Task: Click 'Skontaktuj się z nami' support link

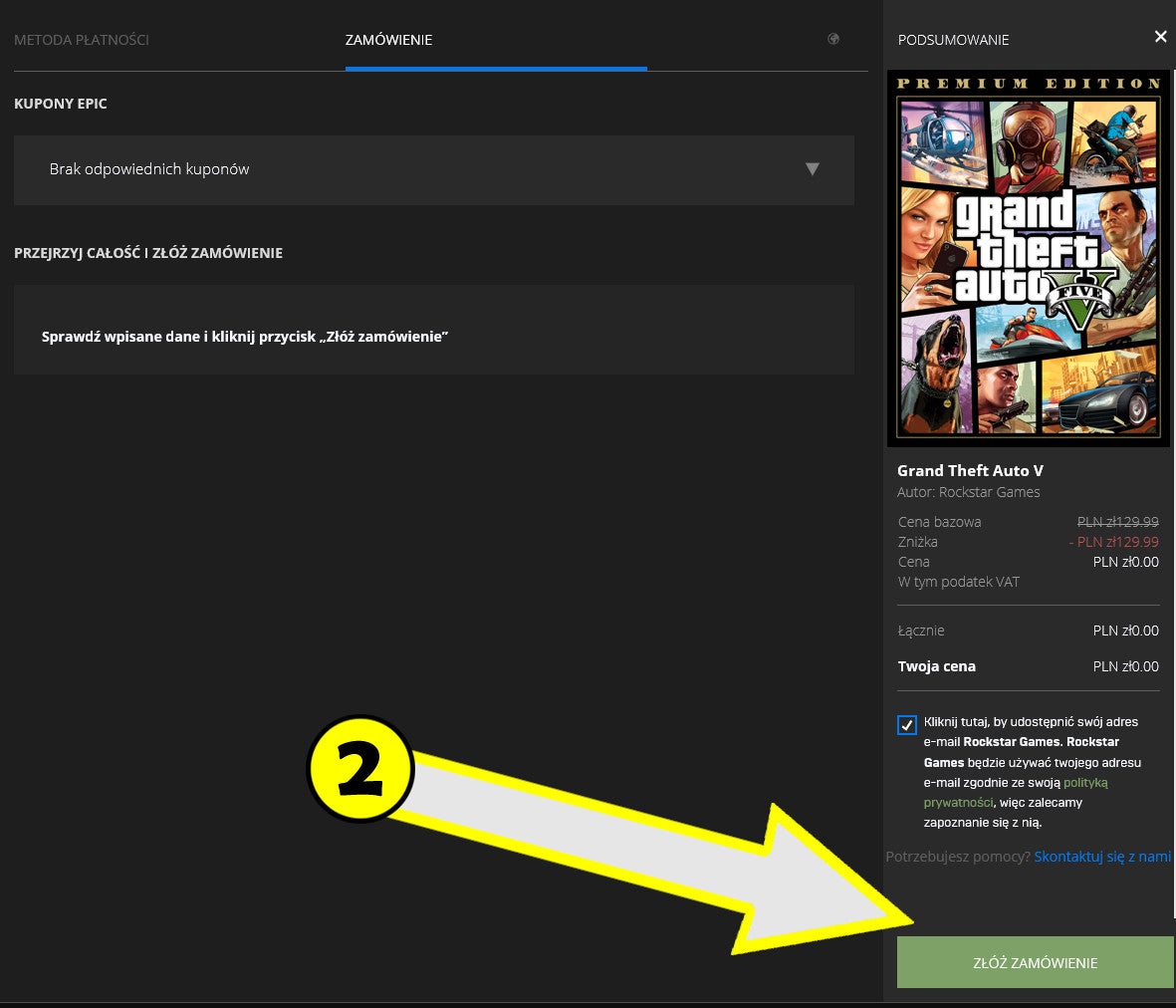Action: coord(1102,856)
